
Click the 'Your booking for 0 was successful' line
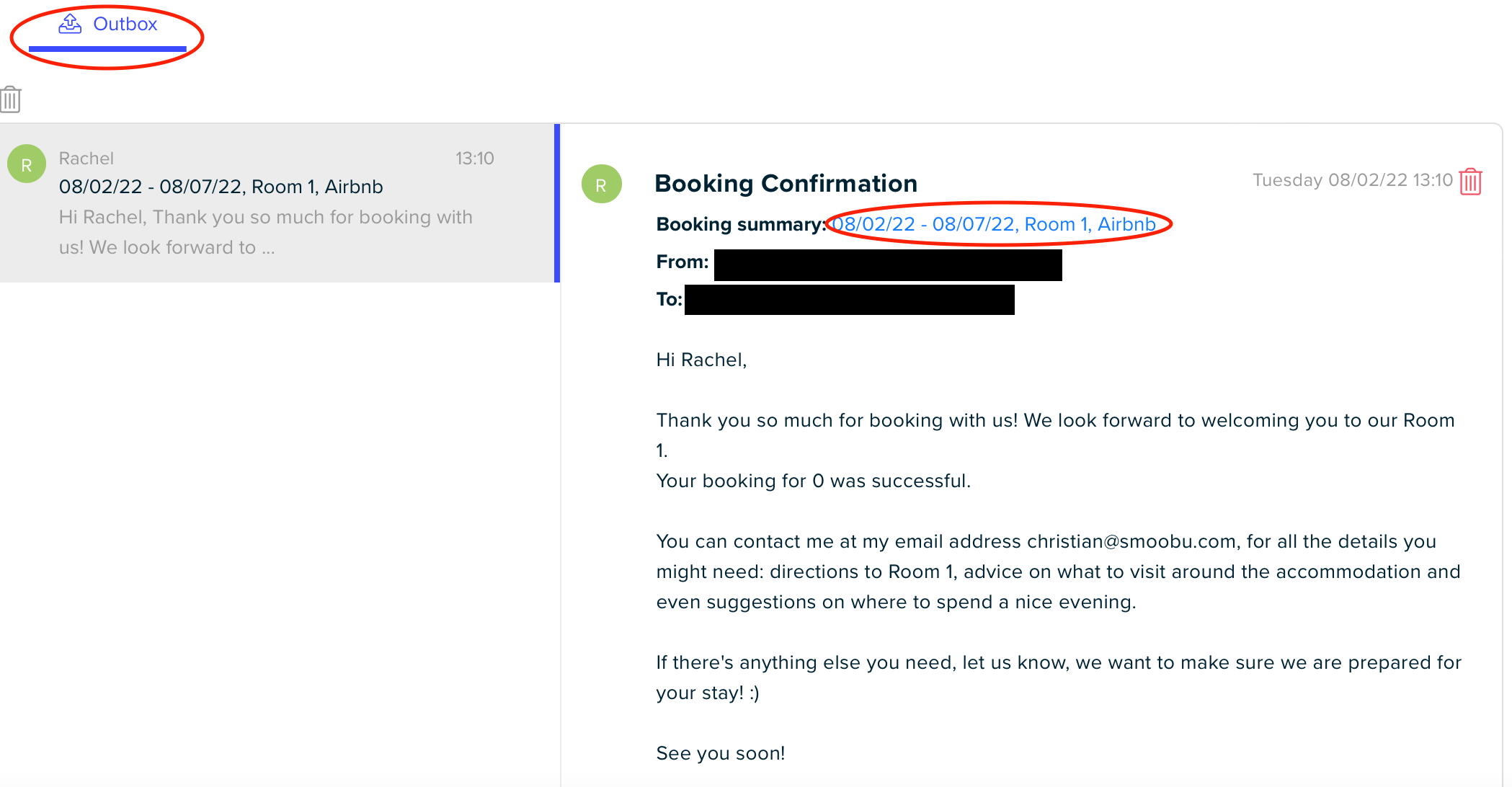click(813, 481)
